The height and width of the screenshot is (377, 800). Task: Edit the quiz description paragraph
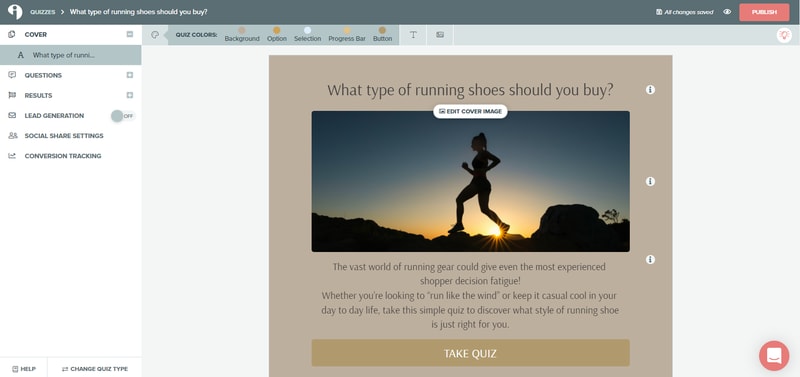(470, 295)
